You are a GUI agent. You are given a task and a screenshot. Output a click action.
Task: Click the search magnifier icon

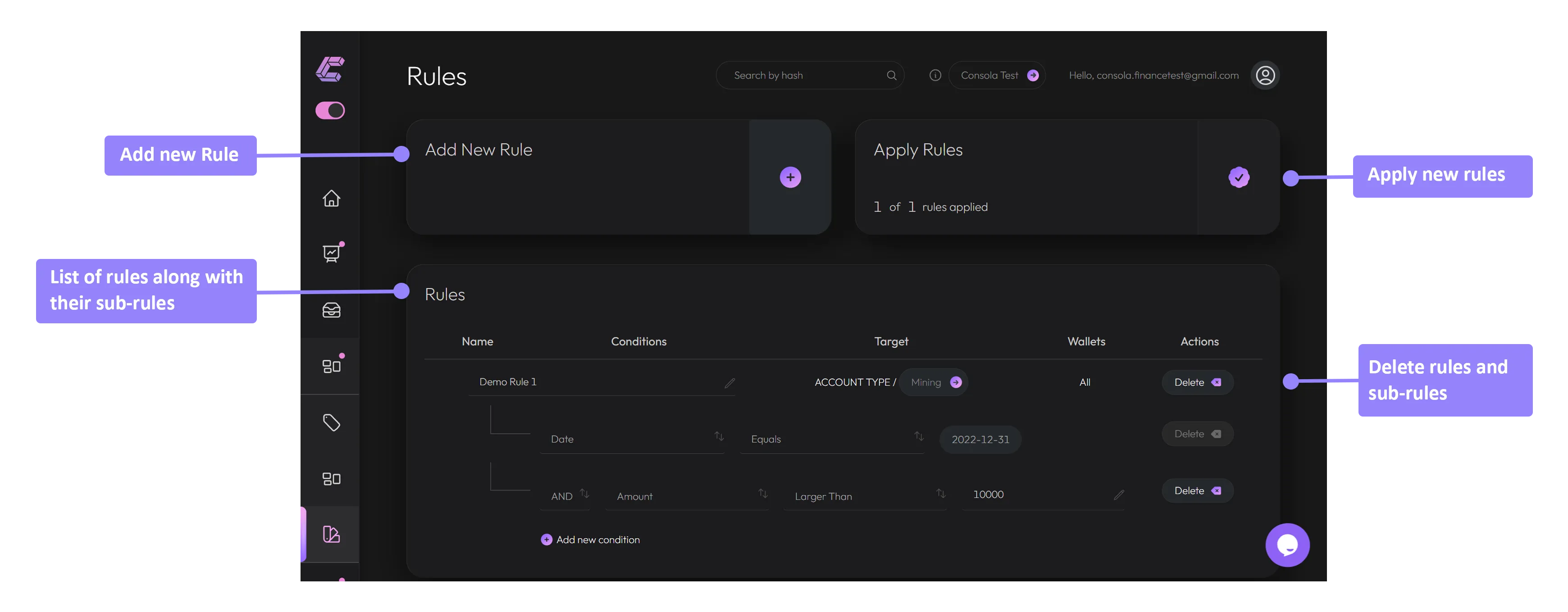click(891, 76)
